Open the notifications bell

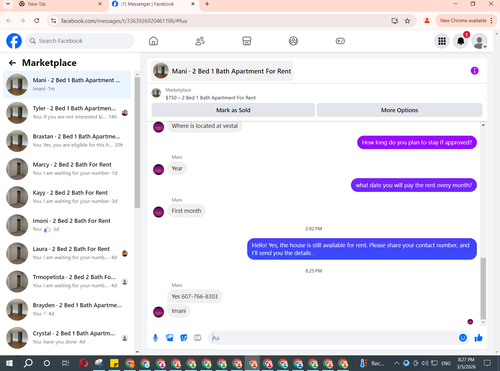coord(461,41)
